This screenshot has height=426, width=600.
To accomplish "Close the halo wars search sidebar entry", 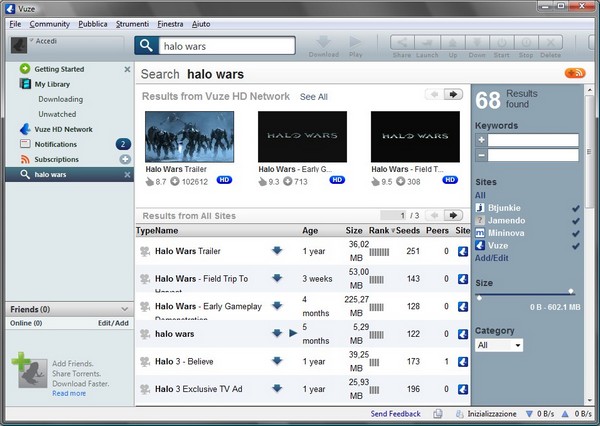I will point(127,175).
